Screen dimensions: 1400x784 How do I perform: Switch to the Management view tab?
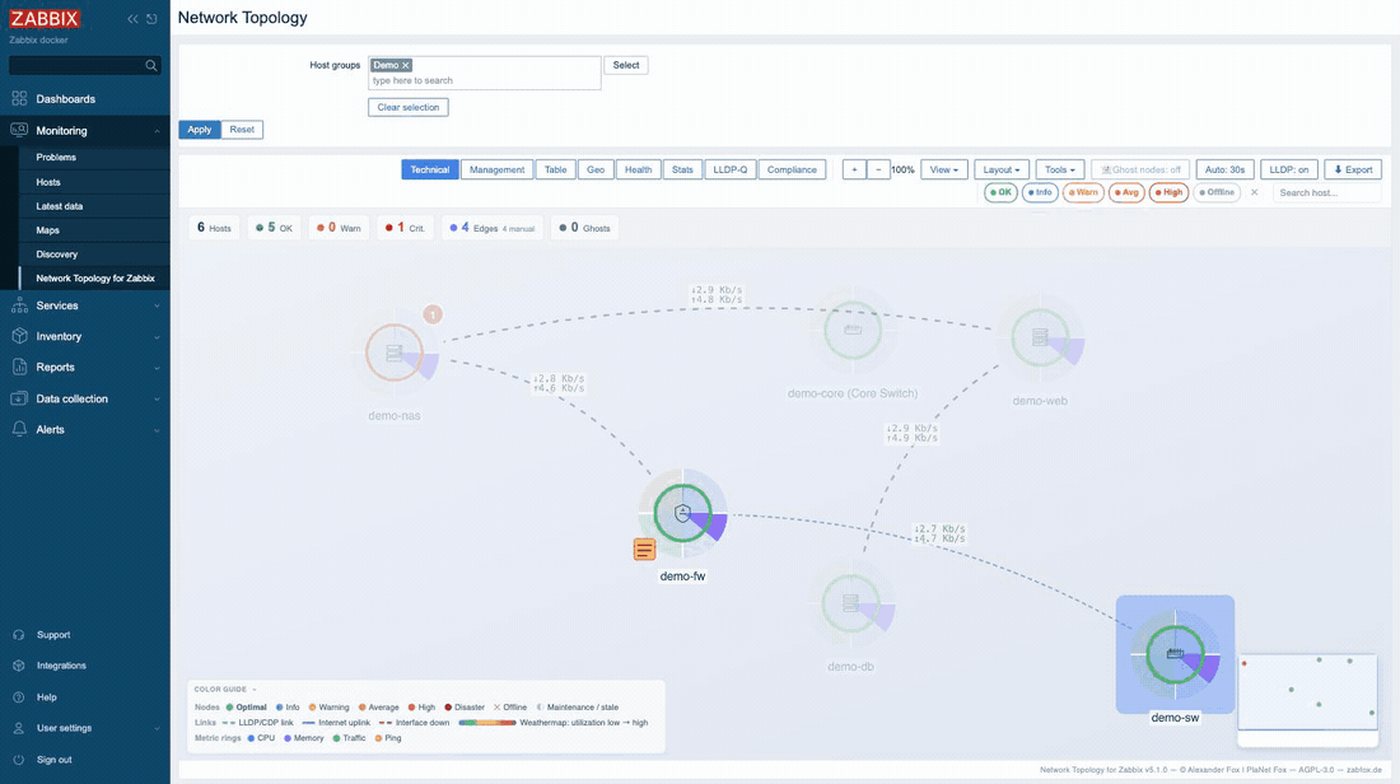497,170
